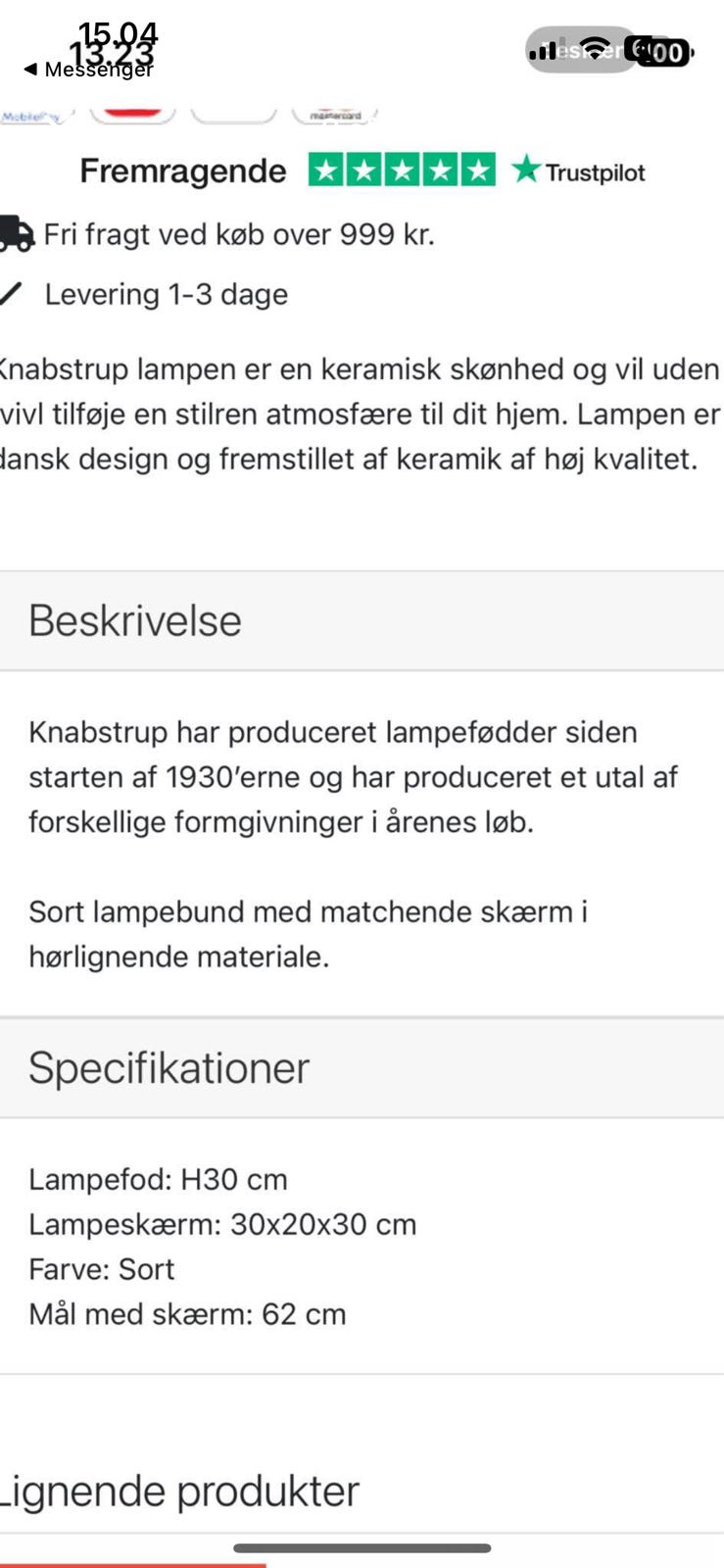
Task: Tap the delivery checkmark icon
Action: 12,293
